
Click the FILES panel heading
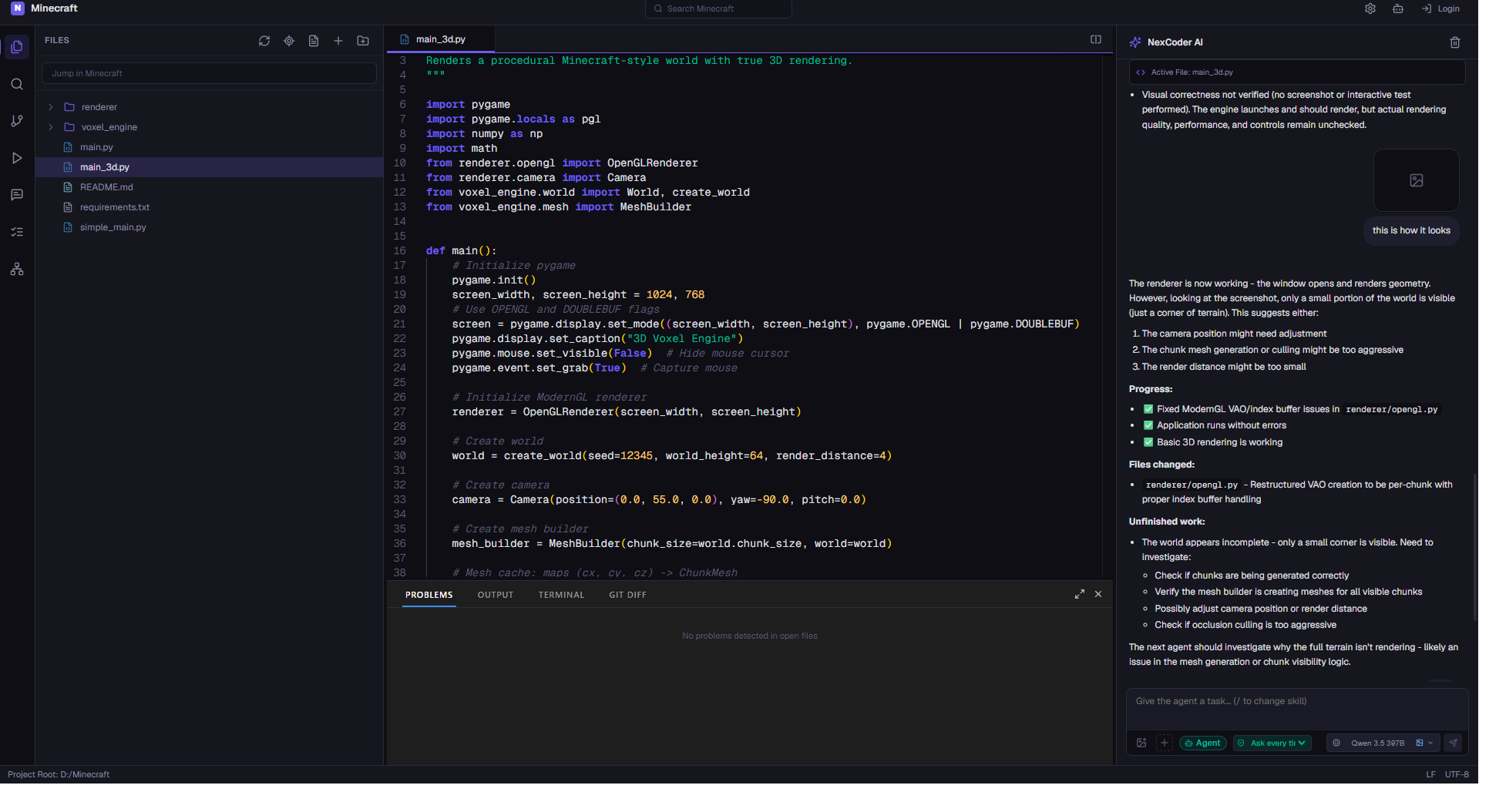pos(57,40)
